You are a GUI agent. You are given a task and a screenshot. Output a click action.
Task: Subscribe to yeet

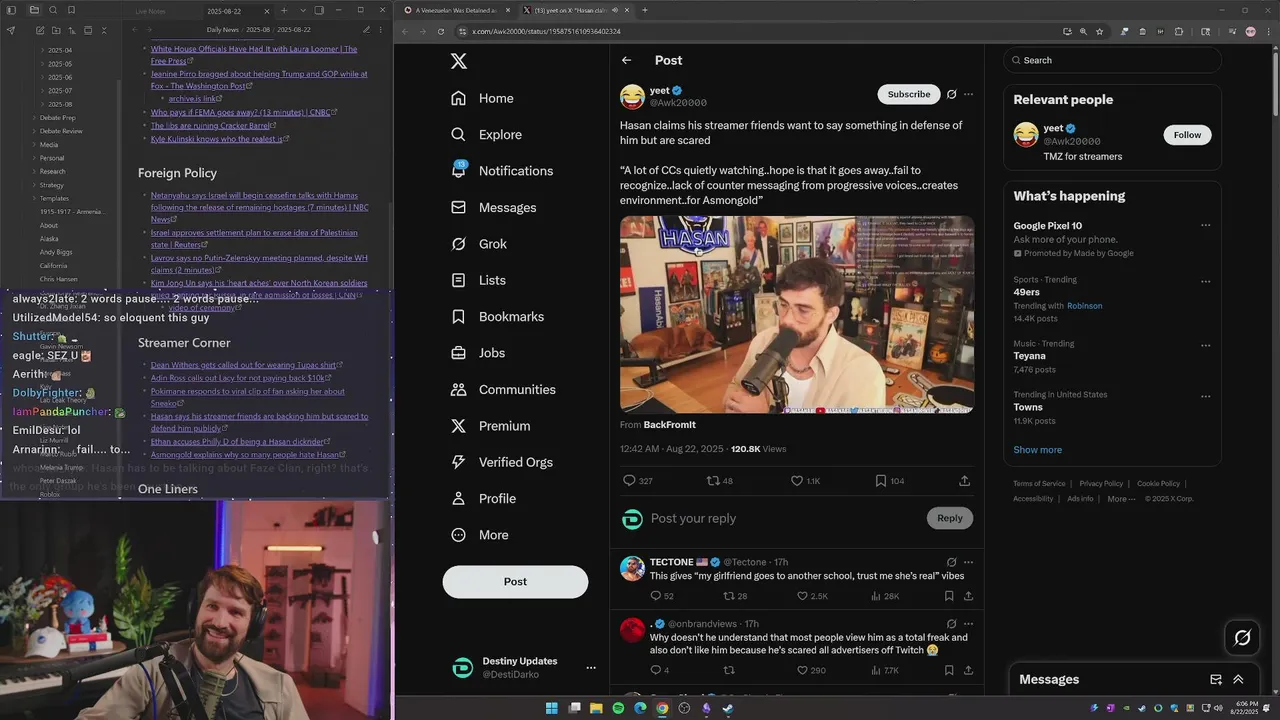click(x=909, y=94)
